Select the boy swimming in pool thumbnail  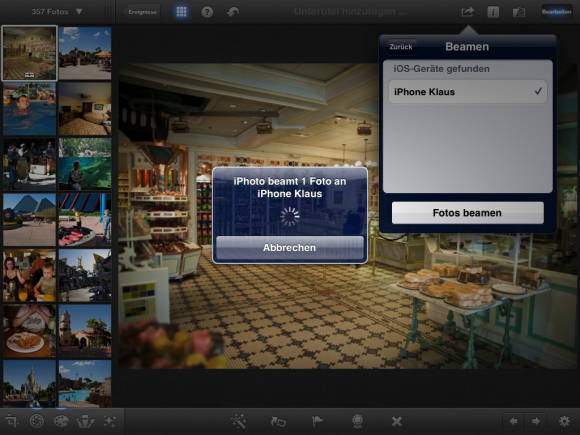click(x=30, y=109)
